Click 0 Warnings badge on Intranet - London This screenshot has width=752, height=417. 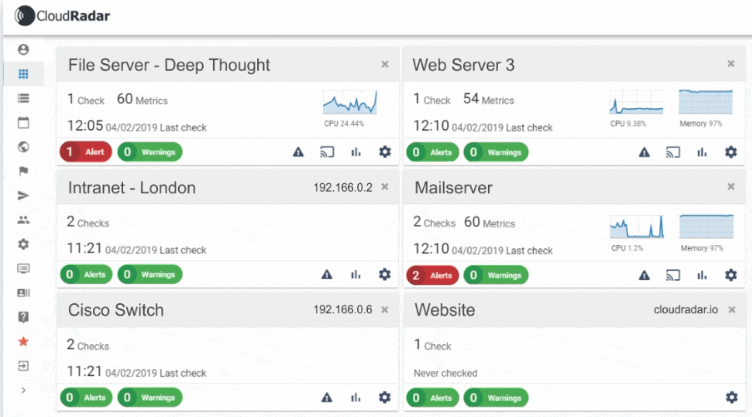[x=150, y=274]
